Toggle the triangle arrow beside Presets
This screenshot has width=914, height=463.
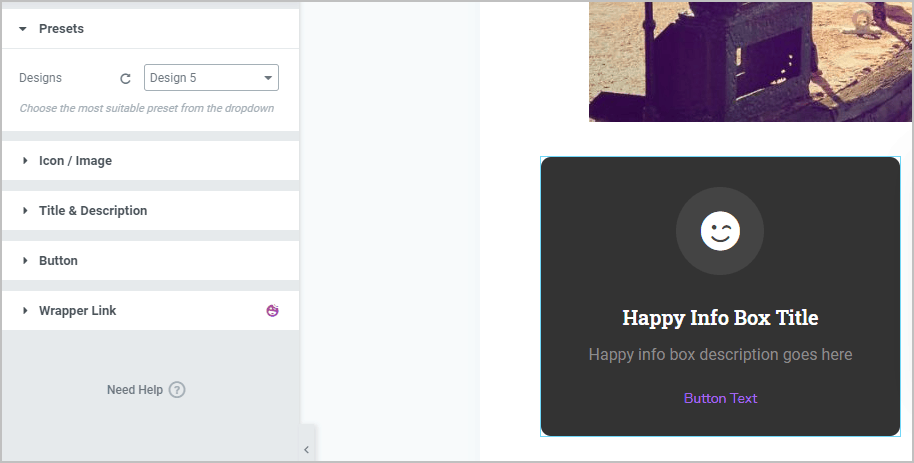pyautogui.click(x=23, y=29)
